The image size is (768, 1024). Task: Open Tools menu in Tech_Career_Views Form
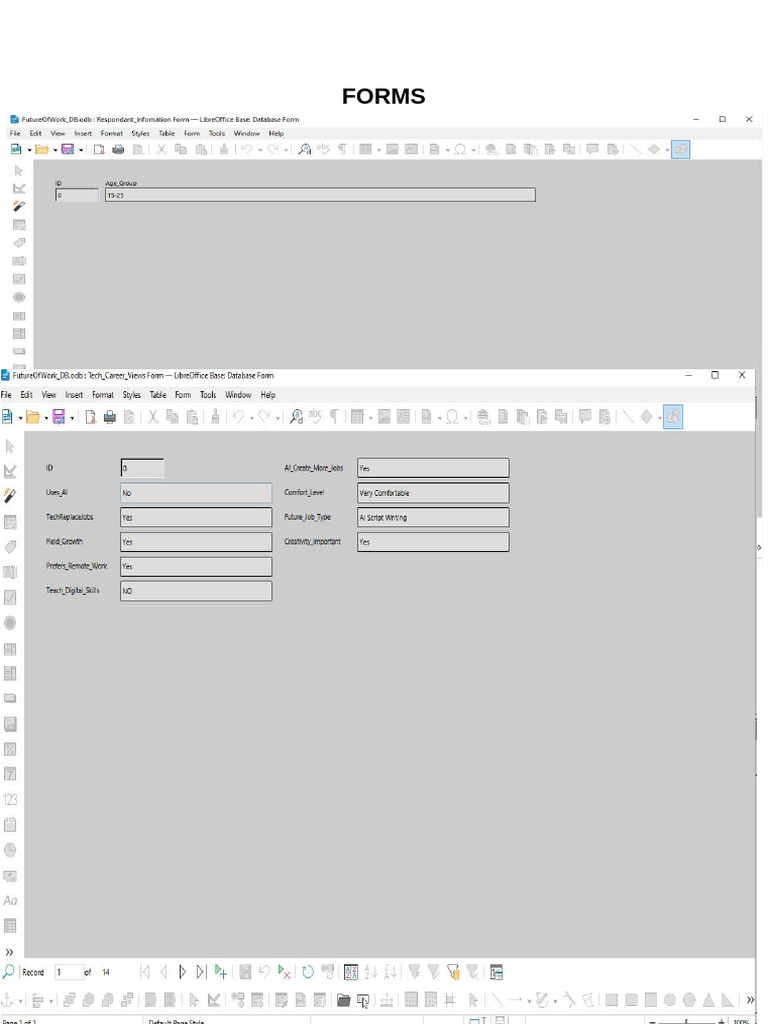[x=208, y=394]
